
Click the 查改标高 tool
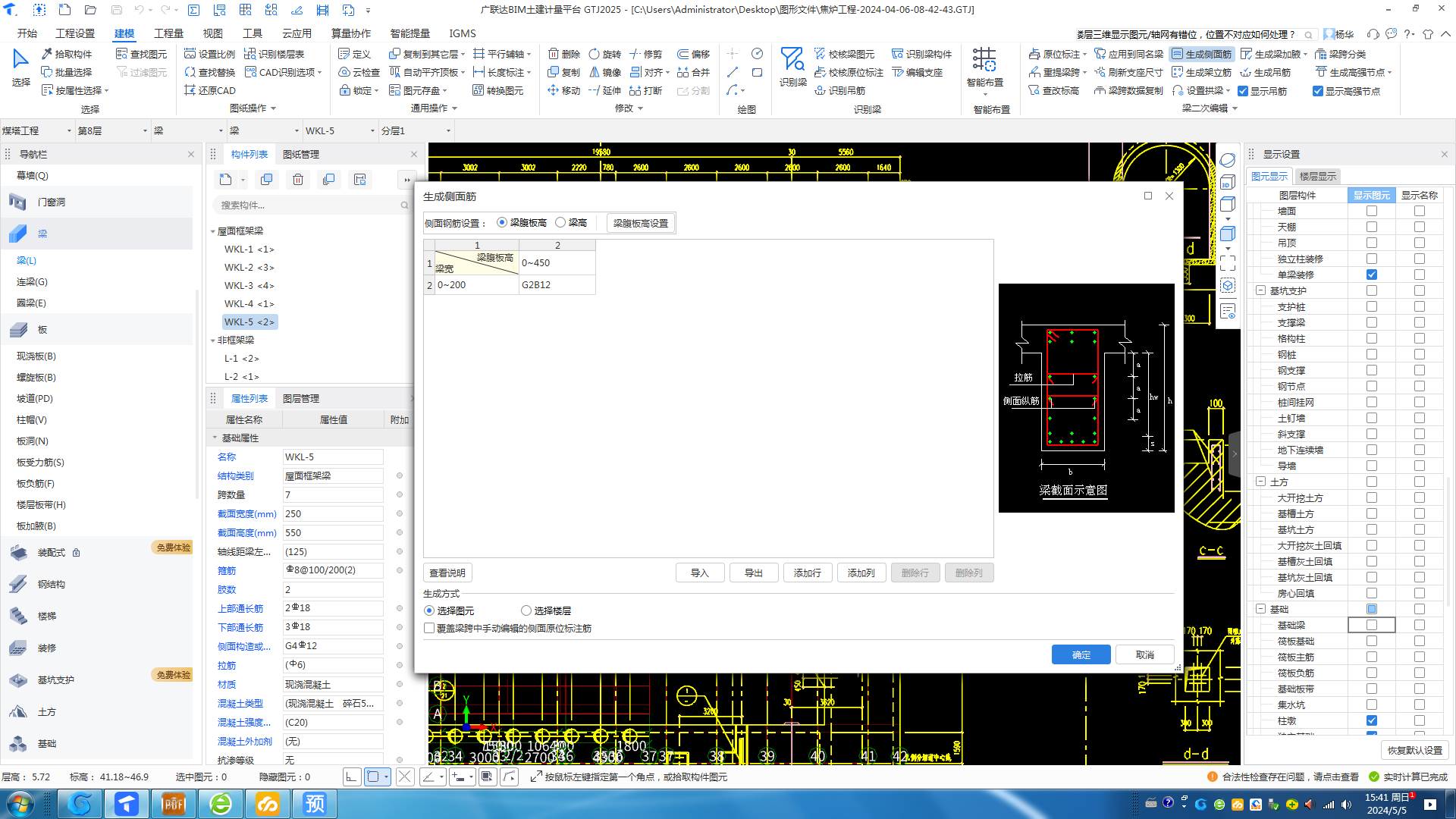[x=1053, y=90]
